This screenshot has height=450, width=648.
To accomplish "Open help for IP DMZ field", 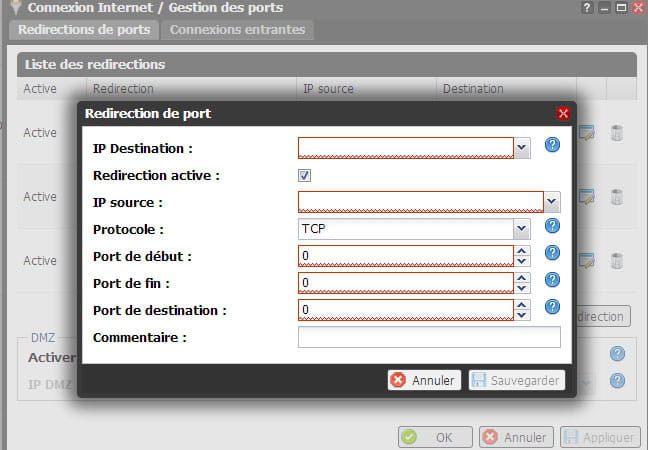I will [x=617, y=381].
